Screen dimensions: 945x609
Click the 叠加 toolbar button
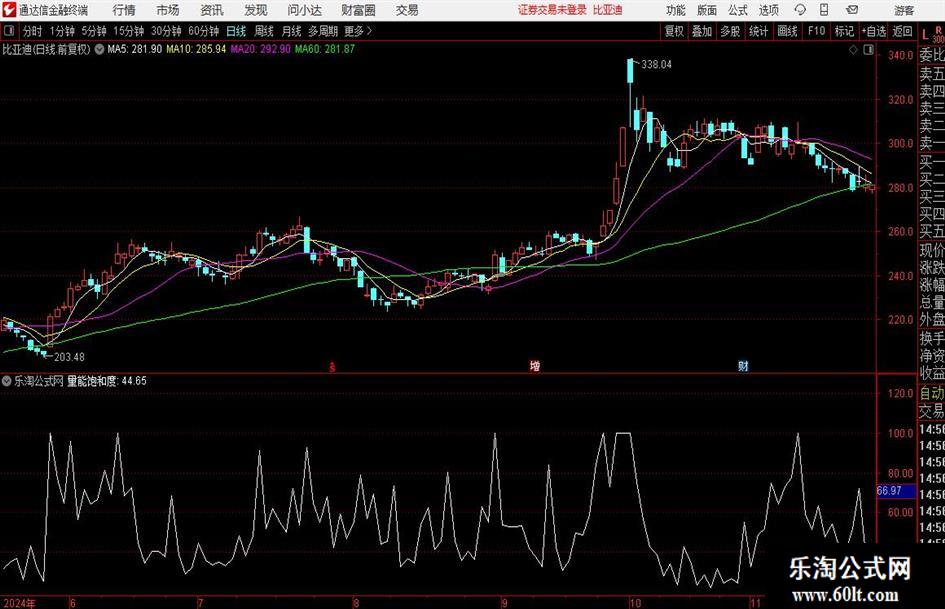click(702, 31)
